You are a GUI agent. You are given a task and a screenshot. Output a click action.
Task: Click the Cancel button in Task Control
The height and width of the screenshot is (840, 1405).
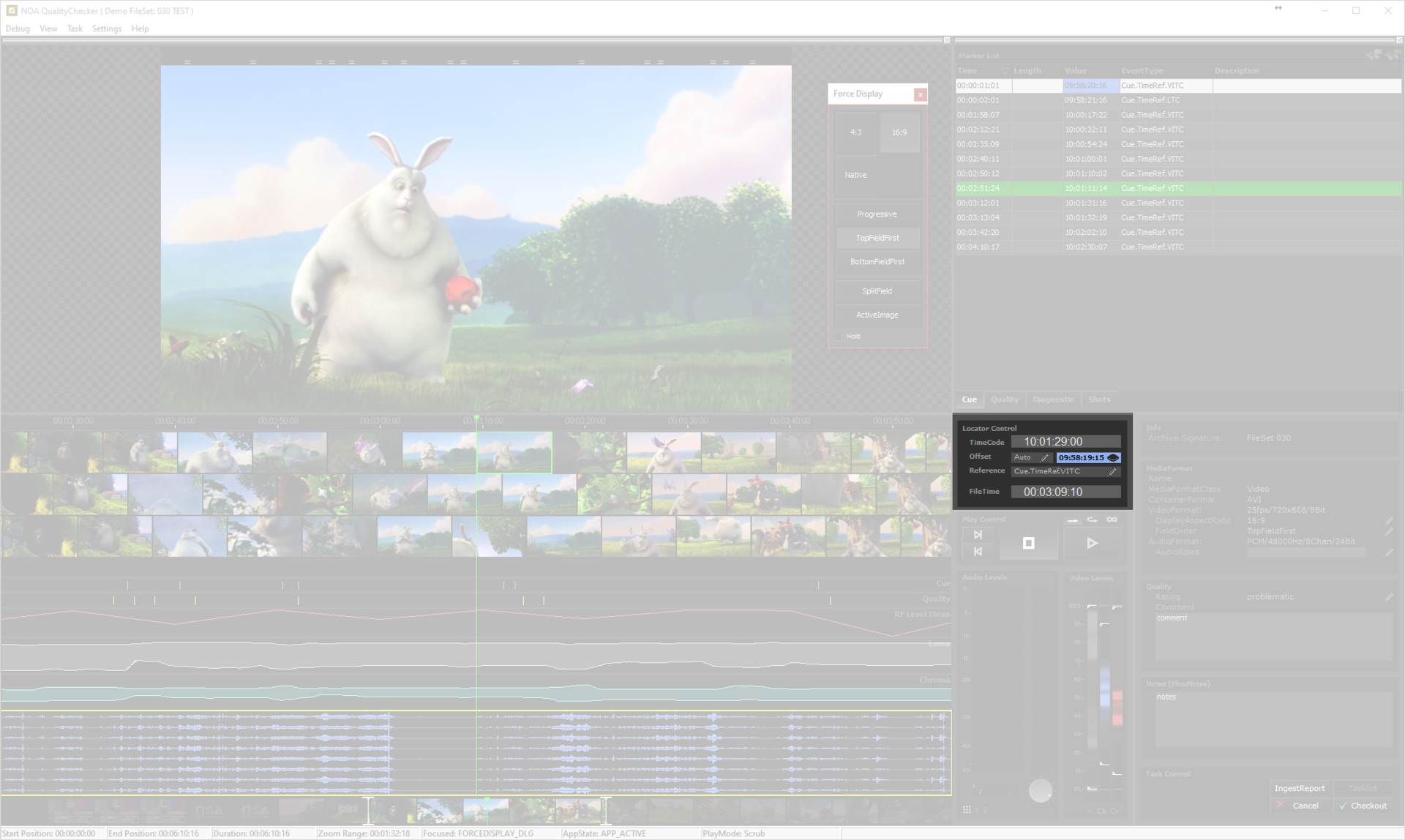(1300, 806)
